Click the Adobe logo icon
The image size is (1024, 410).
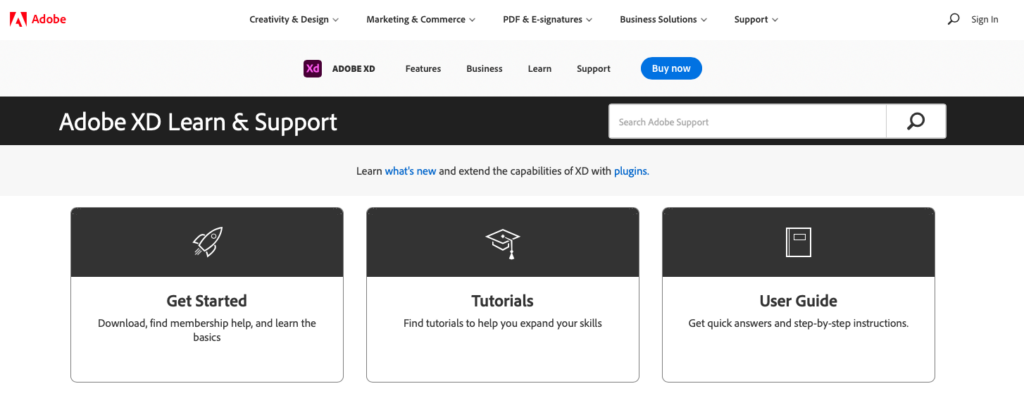18,19
